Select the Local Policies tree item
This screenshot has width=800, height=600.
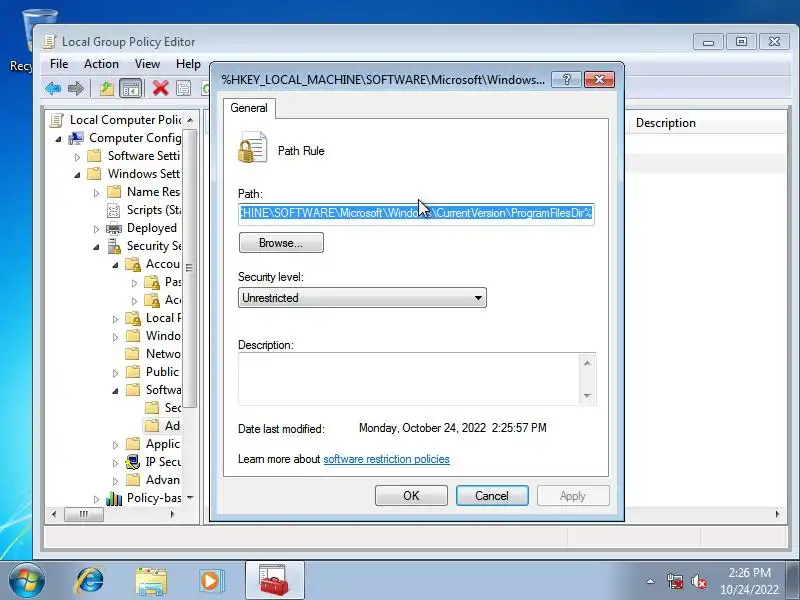coord(163,318)
